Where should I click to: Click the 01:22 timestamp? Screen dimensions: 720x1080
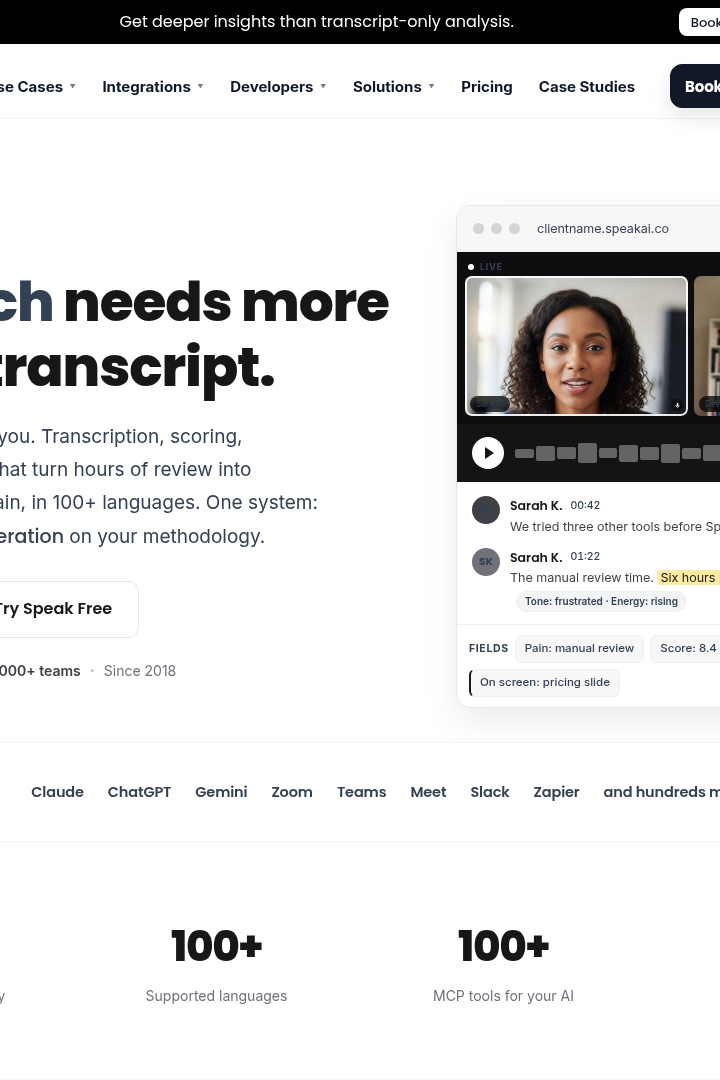[585, 556]
